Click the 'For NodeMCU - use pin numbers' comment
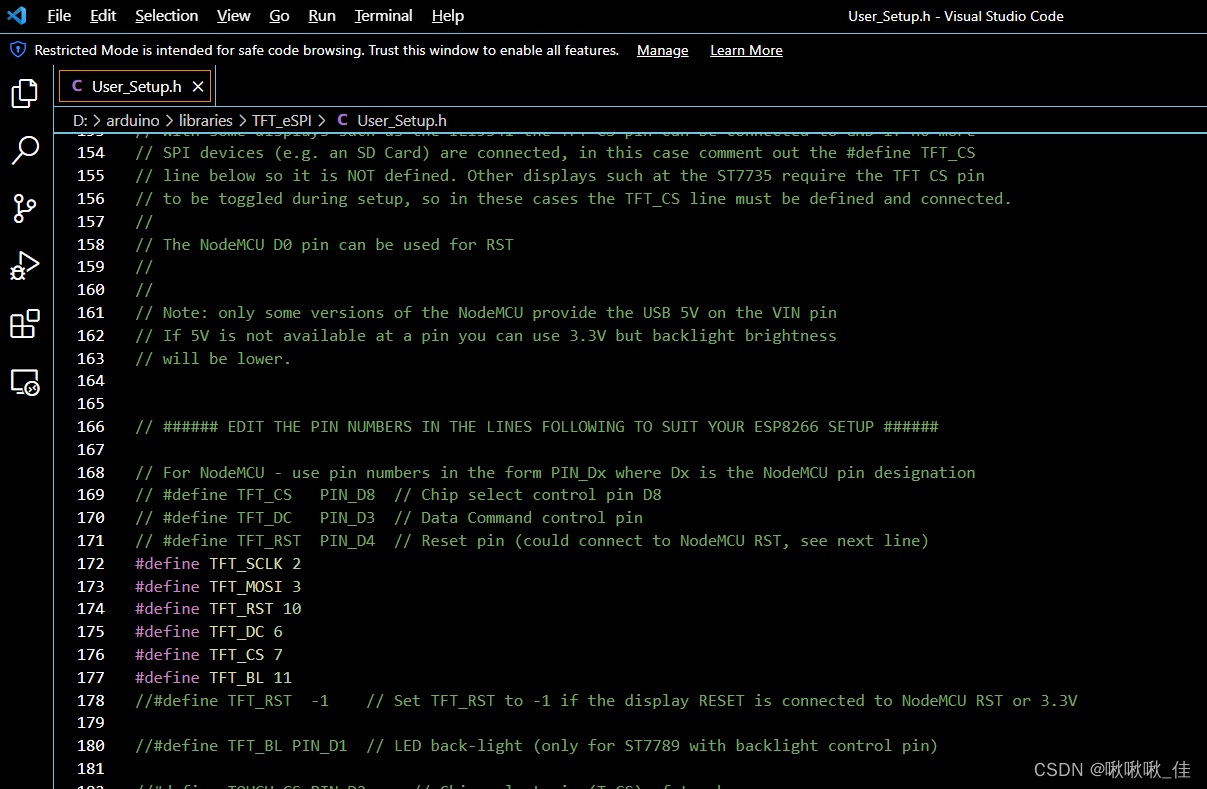 (x=555, y=472)
